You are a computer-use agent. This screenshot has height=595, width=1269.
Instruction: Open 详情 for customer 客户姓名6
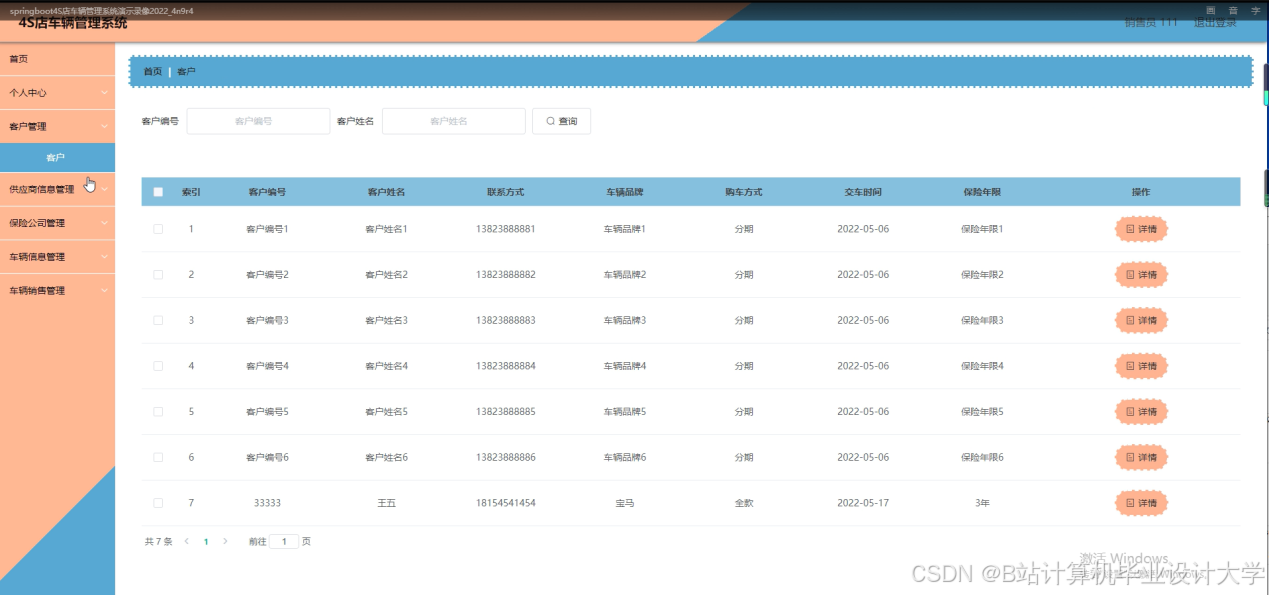[1141, 457]
